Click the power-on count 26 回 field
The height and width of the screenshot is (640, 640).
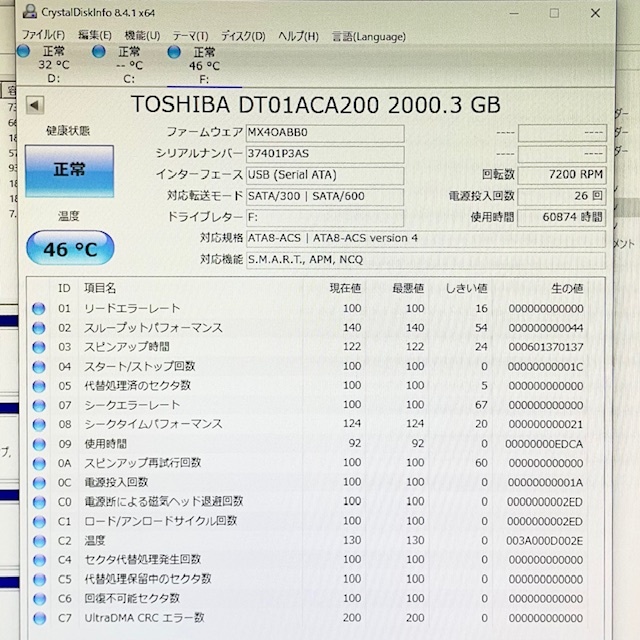tap(562, 196)
